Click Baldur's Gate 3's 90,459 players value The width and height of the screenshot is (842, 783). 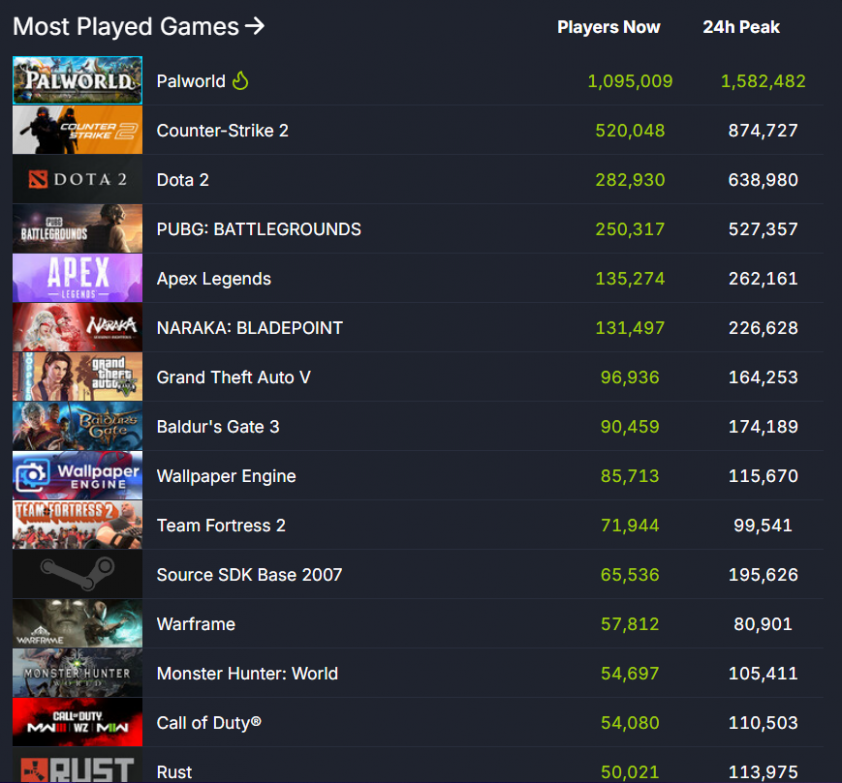point(630,427)
